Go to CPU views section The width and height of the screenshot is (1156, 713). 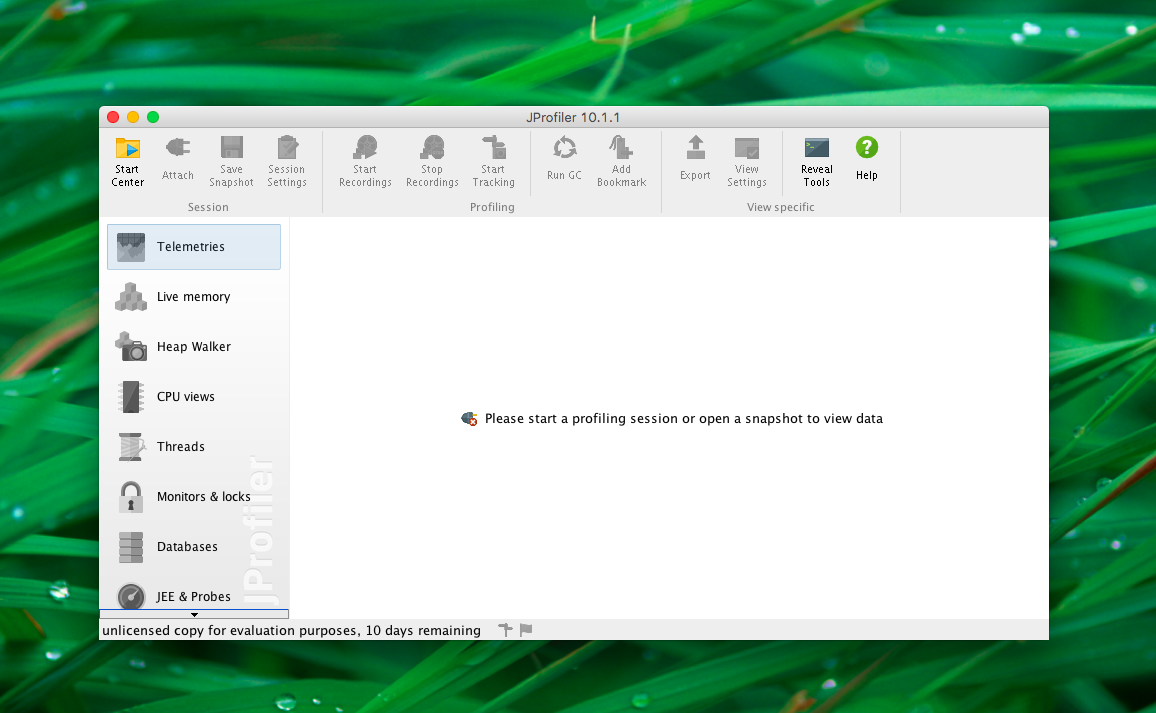click(x=194, y=397)
